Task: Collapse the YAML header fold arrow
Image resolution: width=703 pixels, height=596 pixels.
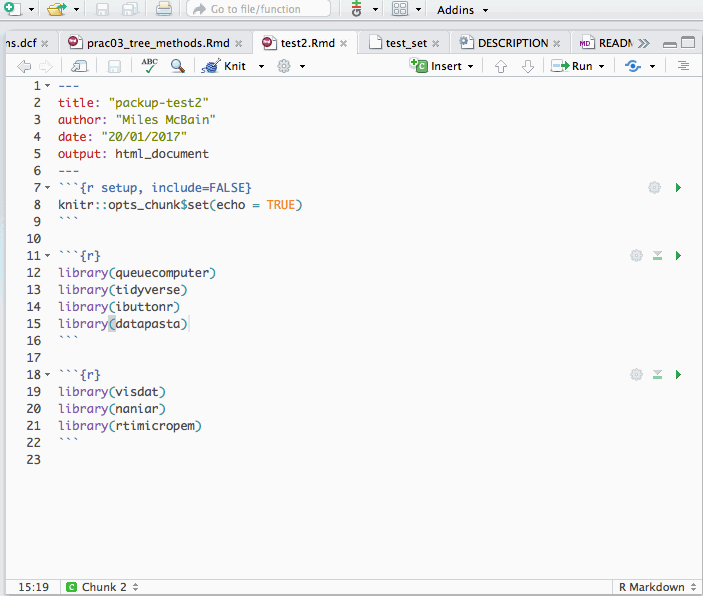Action: [x=47, y=85]
